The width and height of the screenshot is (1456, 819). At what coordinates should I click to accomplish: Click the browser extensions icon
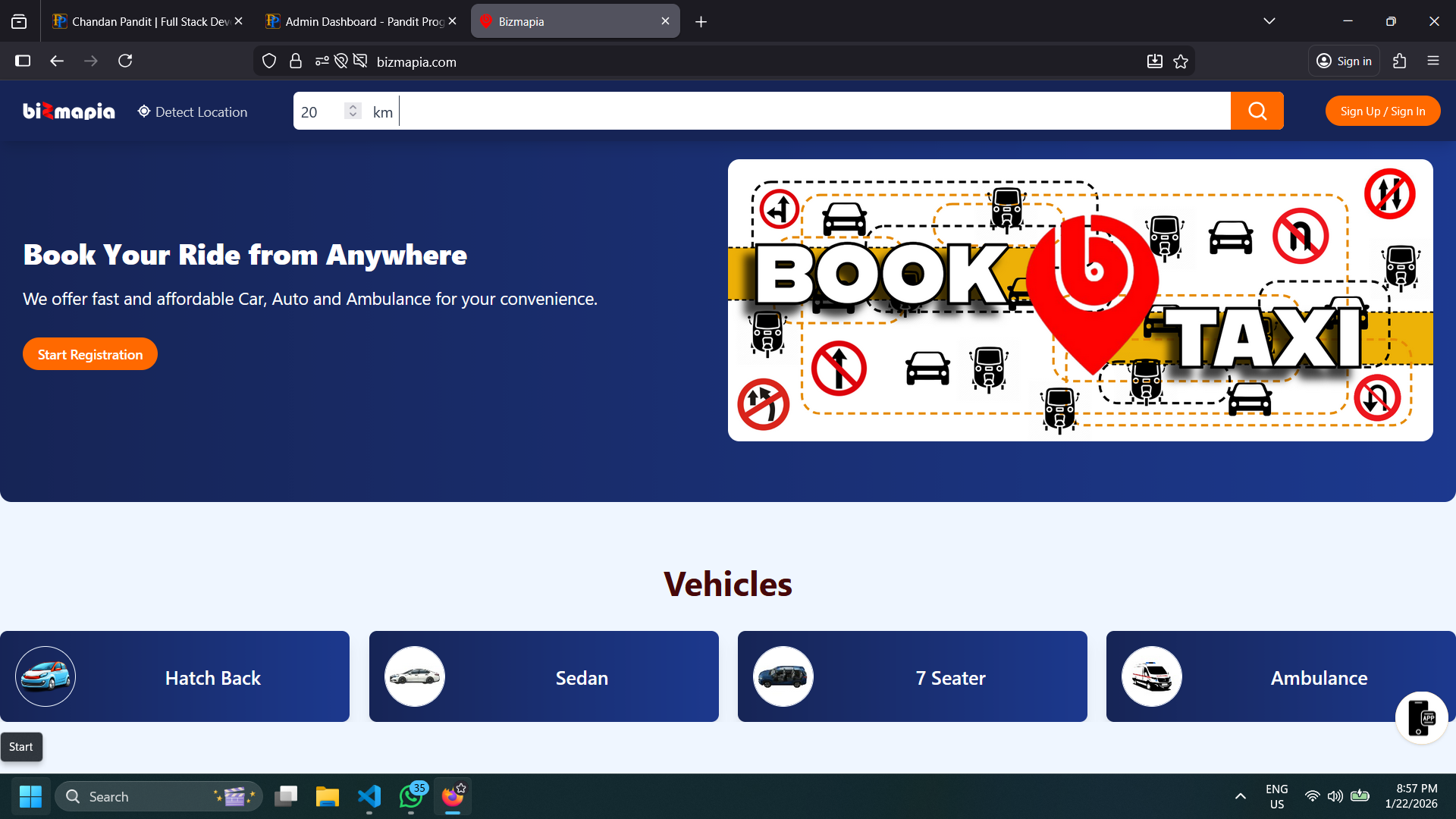tap(1400, 61)
